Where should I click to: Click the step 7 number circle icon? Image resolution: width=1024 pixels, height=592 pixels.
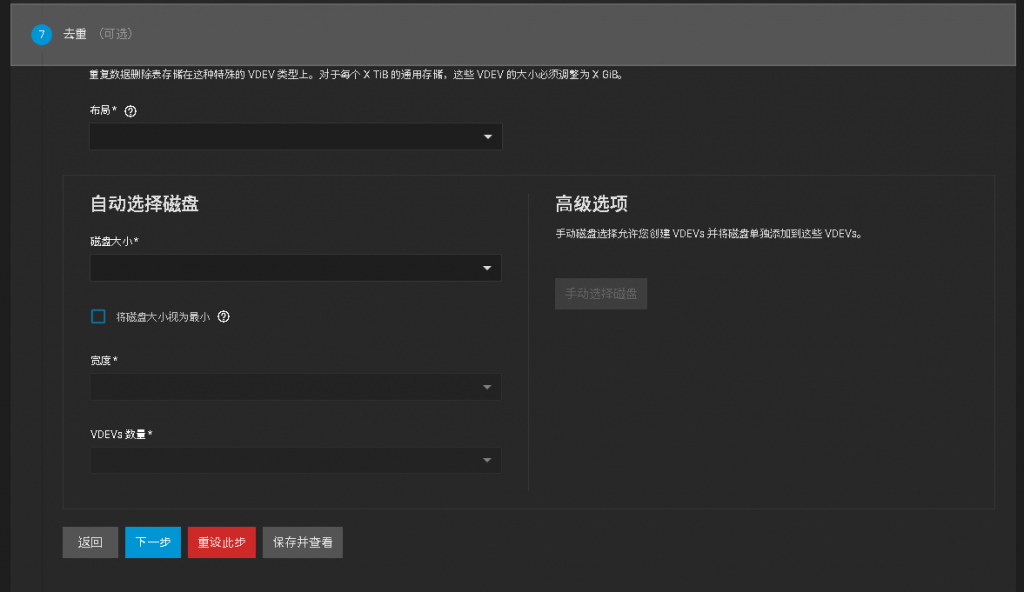41,34
